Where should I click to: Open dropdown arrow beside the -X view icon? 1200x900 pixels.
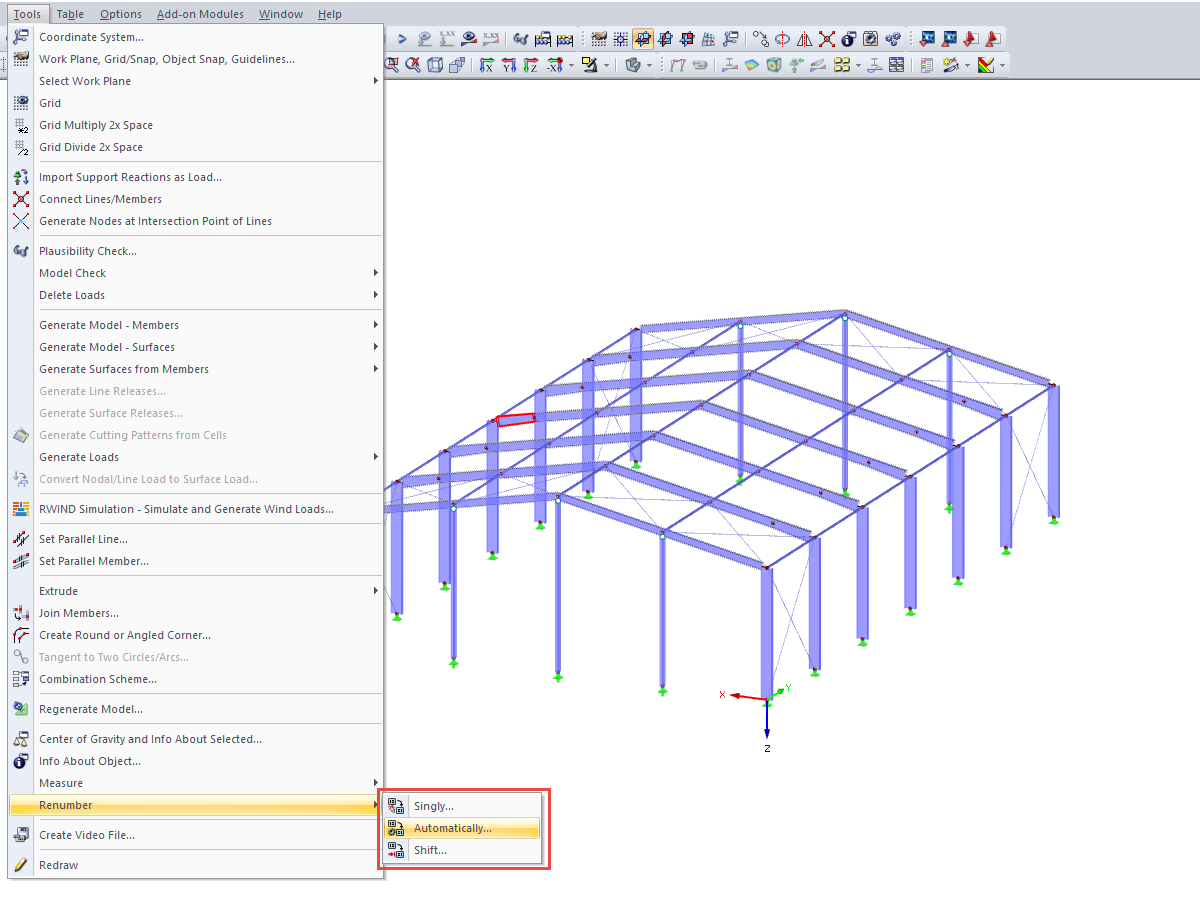pyautogui.click(x=571, y=65)
